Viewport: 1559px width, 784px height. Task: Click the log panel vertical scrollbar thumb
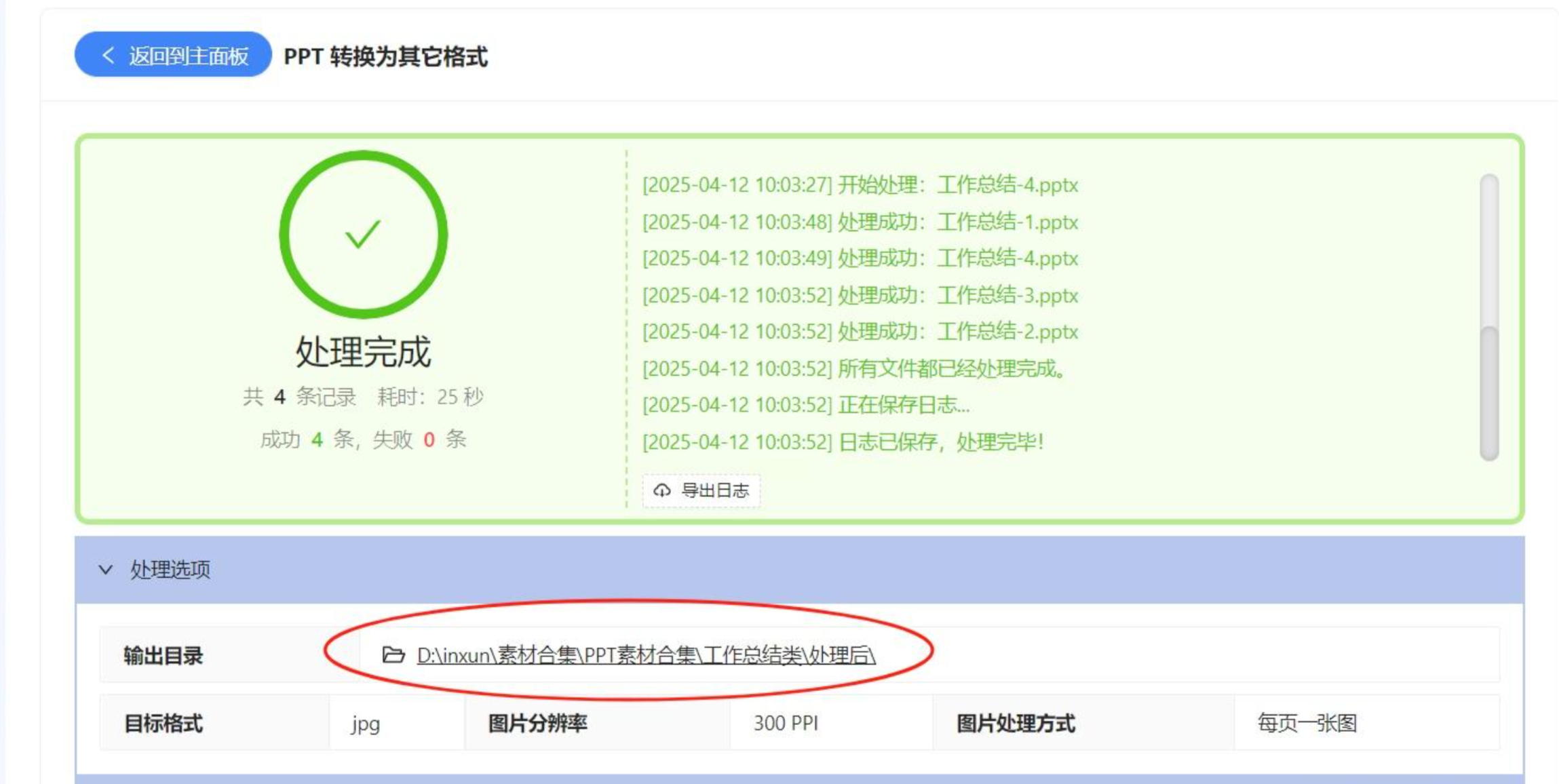click(x=1488, y=393)
